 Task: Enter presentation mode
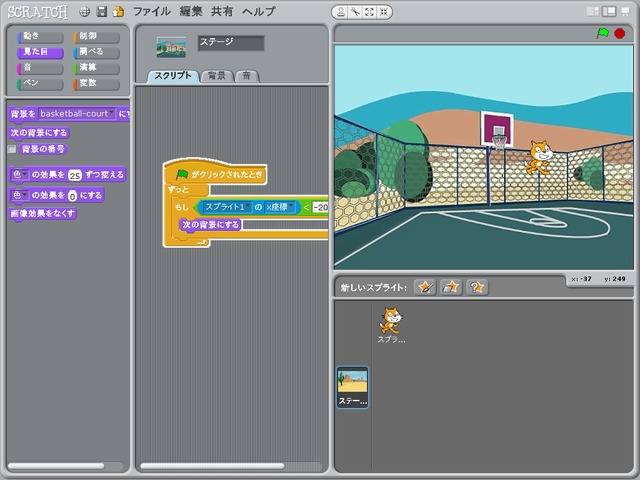pyautogui.click(x=625, y=12)
